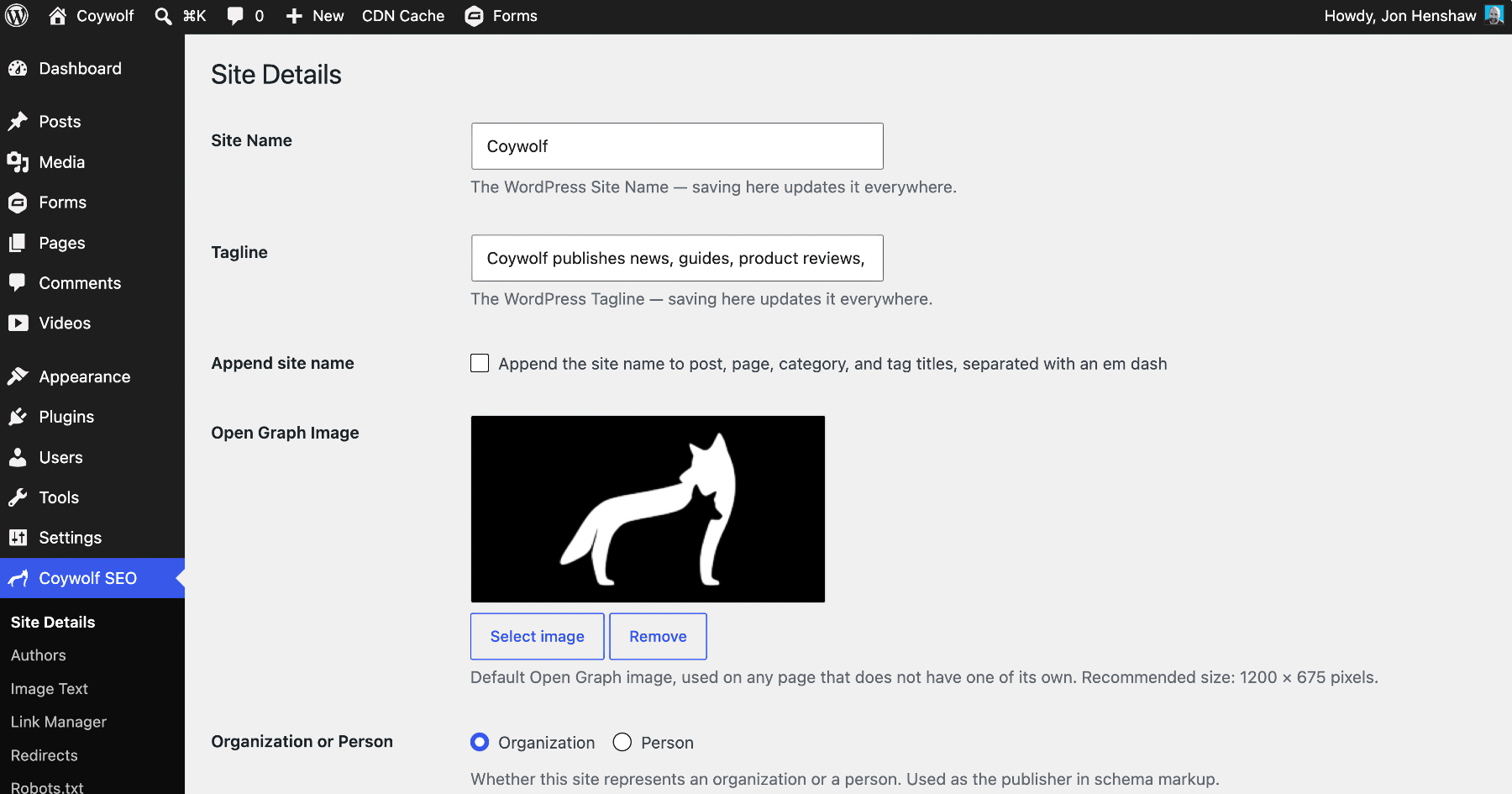1512x794 pixels.
Task: Click the Open Graph wolf image thumbnail
Action: click(648, 509)
